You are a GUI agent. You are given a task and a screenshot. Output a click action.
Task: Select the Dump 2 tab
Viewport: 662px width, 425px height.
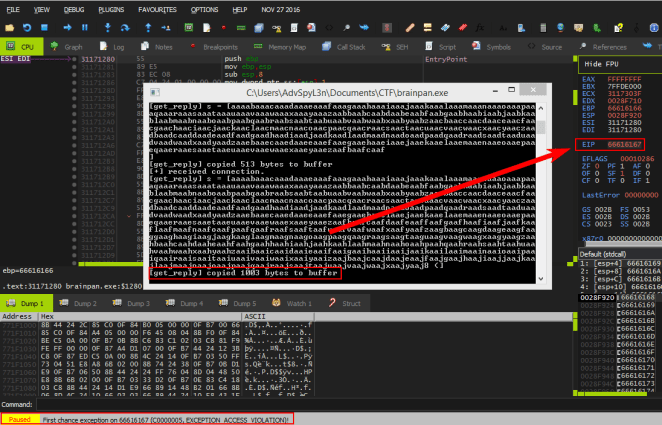pyautogui.click(x=79, y=303)
